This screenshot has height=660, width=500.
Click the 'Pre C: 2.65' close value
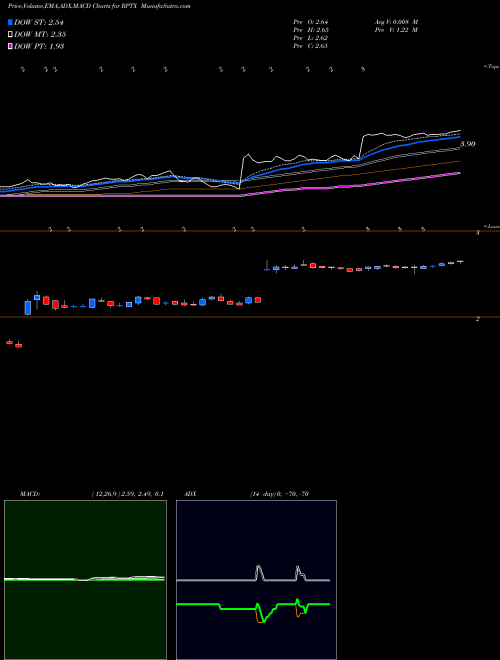coord(311,46)
